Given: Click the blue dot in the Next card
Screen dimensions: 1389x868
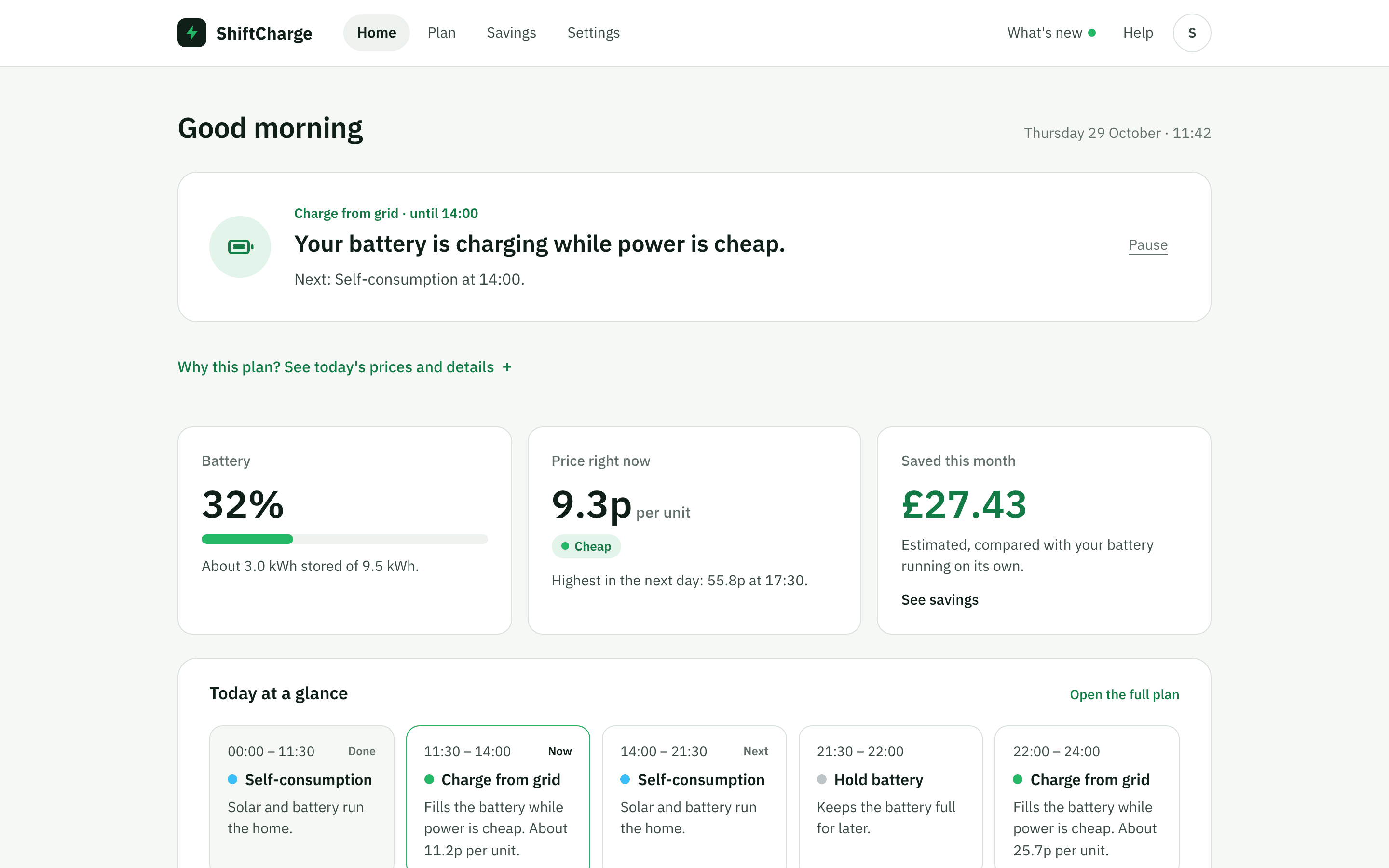Looking at the screenshot, I should (625, 779).
